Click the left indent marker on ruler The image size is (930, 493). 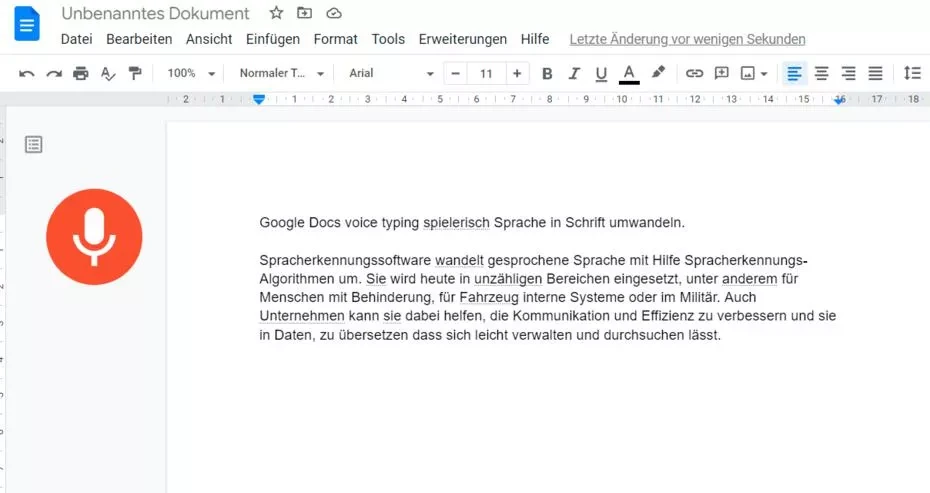tap(259, 99)
